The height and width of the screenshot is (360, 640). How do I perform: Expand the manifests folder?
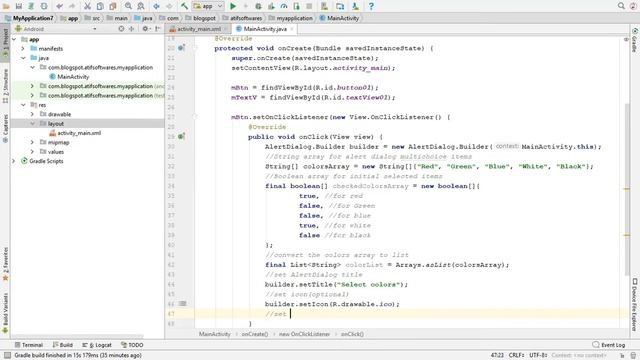pyautogui.click(x=23, y=49)
